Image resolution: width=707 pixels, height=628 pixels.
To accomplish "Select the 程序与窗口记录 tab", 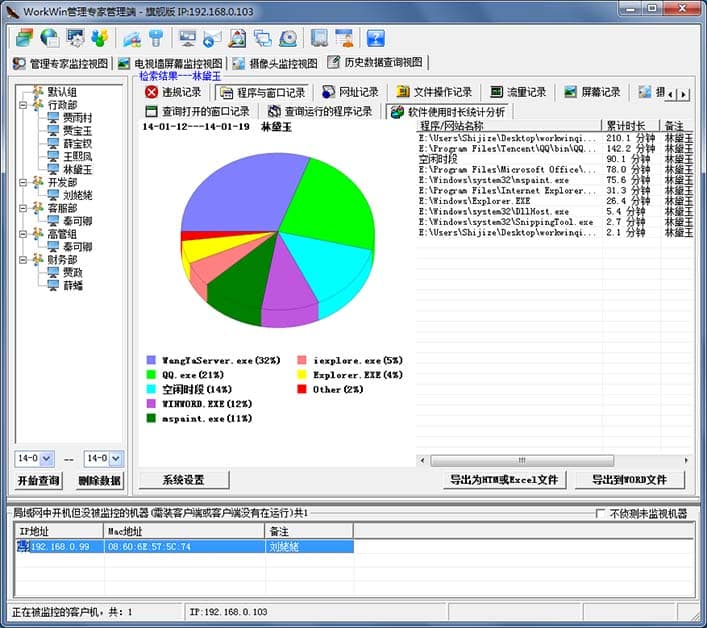I will [x=262, y=93].
